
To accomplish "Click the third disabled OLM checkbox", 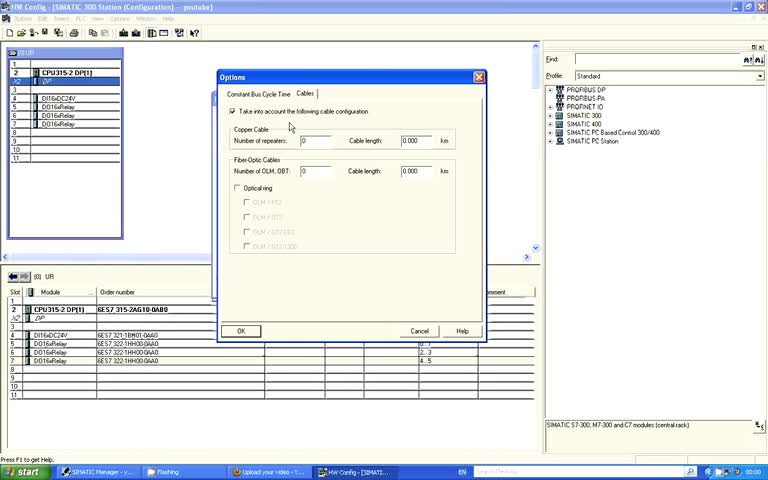I will point(247,231).
